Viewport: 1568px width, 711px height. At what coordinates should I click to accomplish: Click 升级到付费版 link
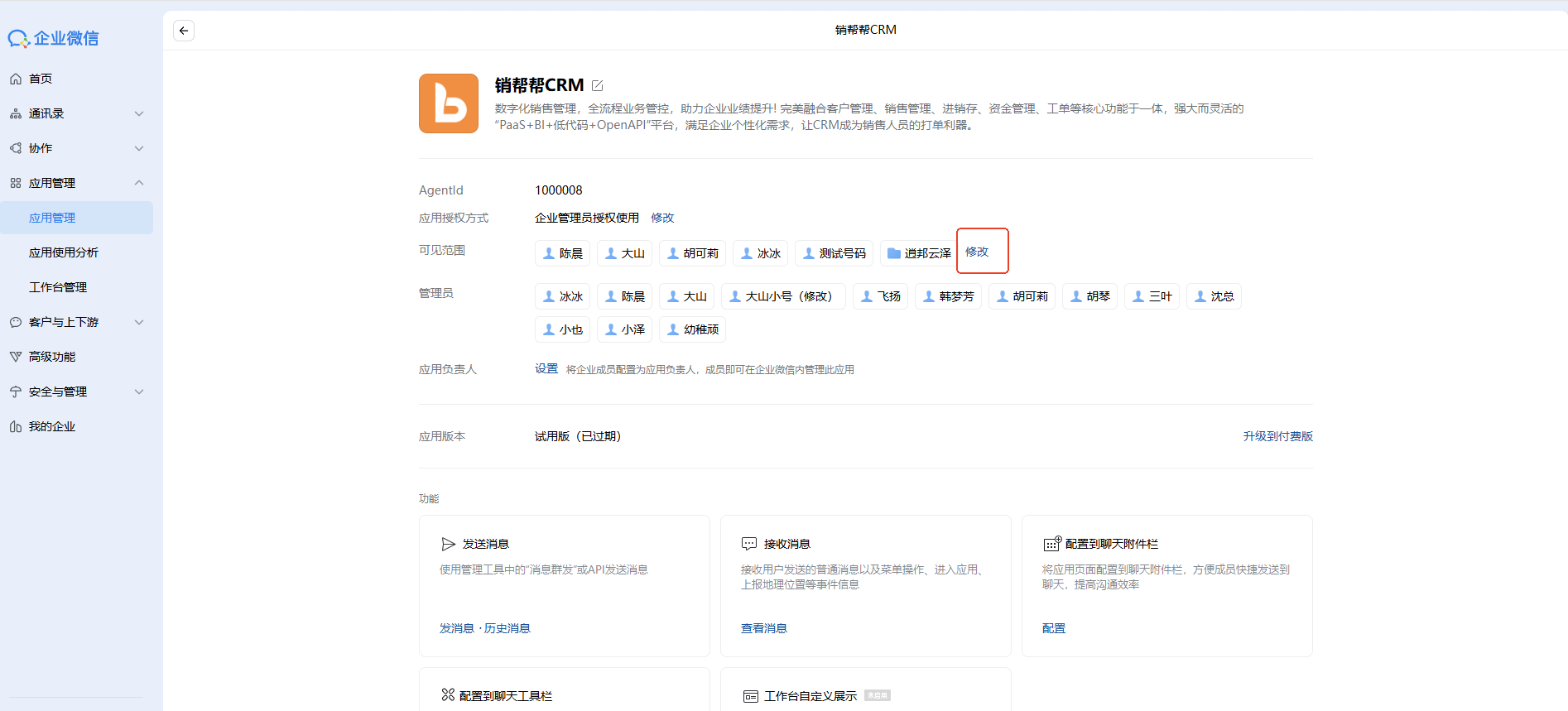click(x=1277, y=436)
